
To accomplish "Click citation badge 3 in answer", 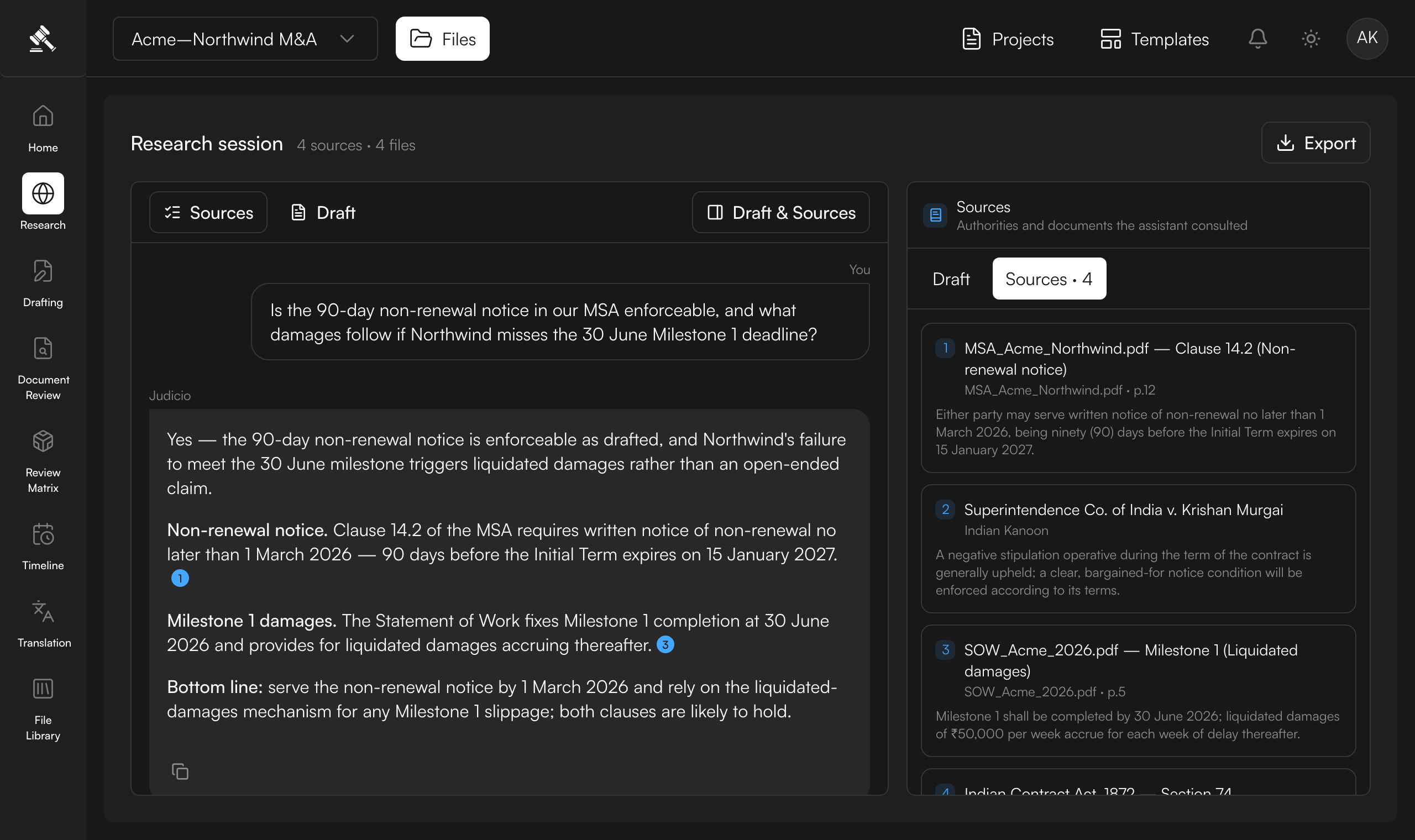I will point(665,644).
